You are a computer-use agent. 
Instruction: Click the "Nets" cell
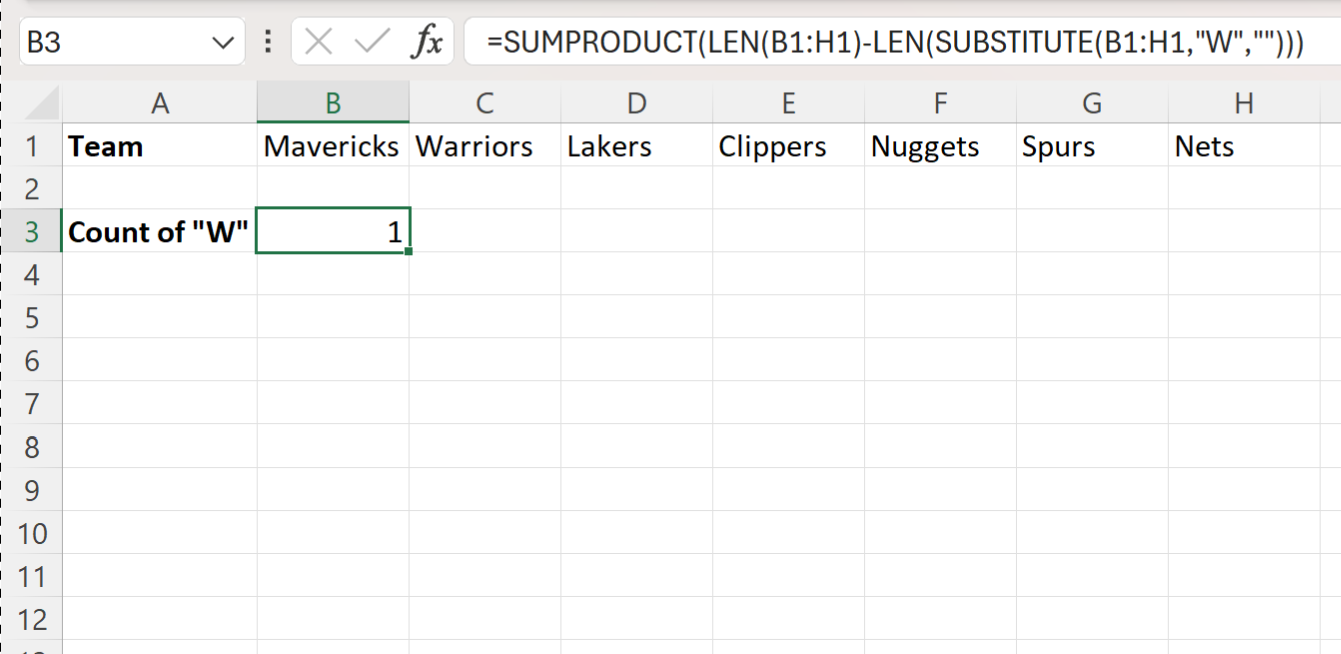tap(1243, 146)
